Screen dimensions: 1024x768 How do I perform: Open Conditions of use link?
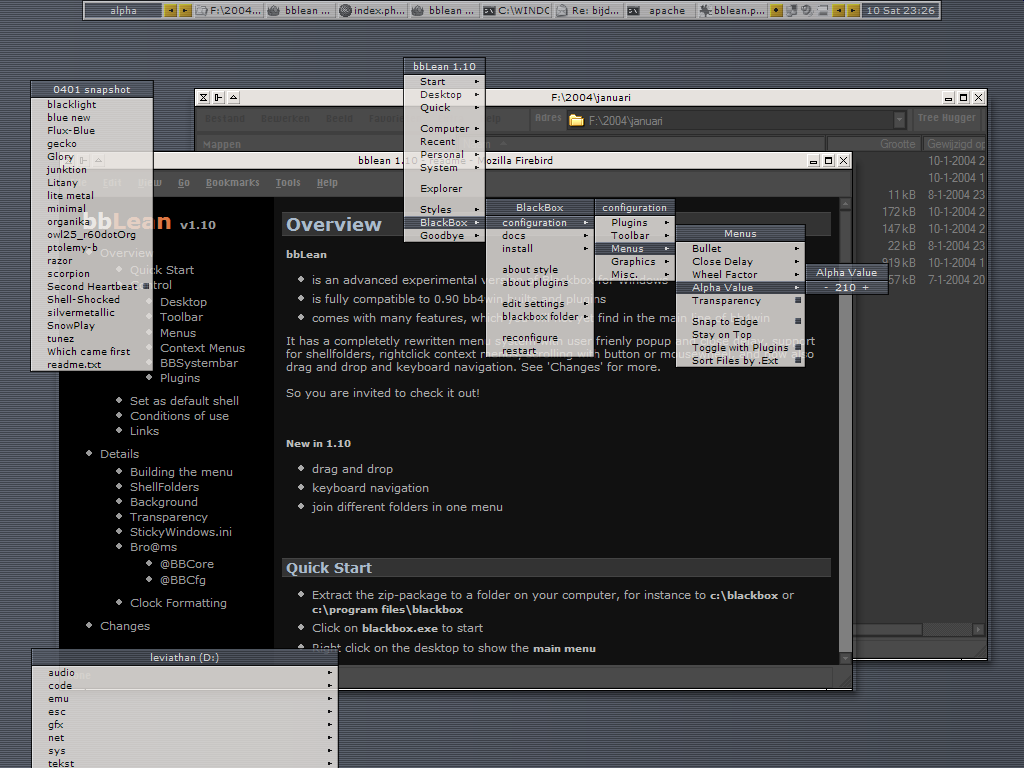click(x=179, y=416)
